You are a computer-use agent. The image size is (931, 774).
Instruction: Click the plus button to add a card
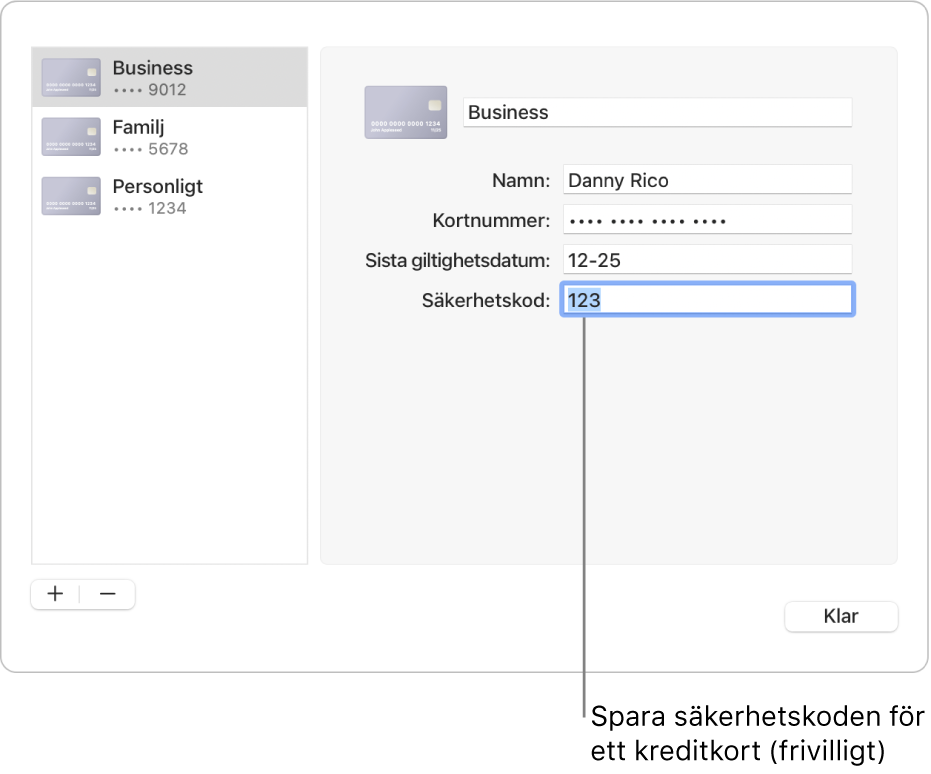56,594
